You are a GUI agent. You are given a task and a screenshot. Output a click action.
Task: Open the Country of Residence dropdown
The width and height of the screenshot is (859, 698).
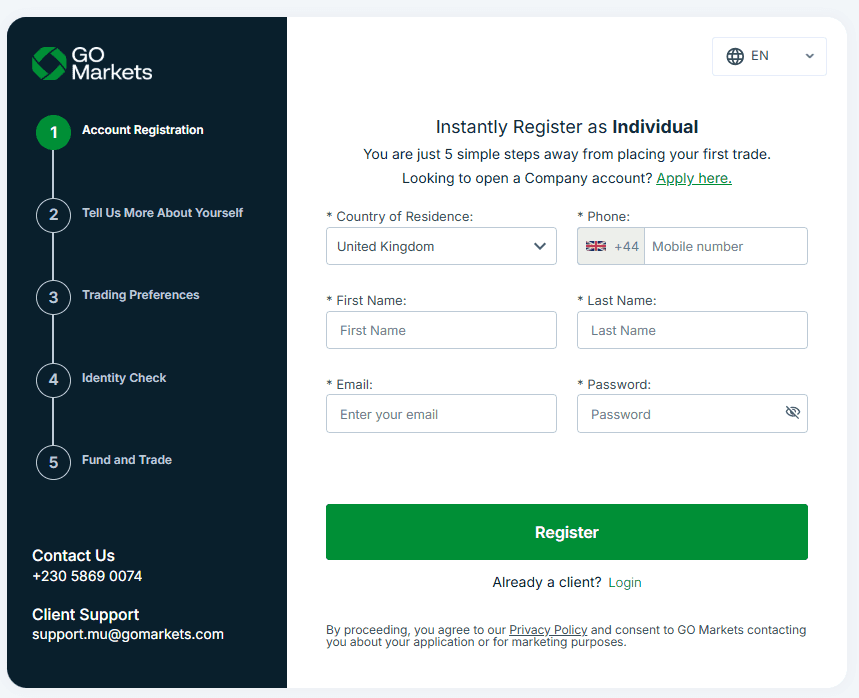pyautogui.click(x=441, y=245)
